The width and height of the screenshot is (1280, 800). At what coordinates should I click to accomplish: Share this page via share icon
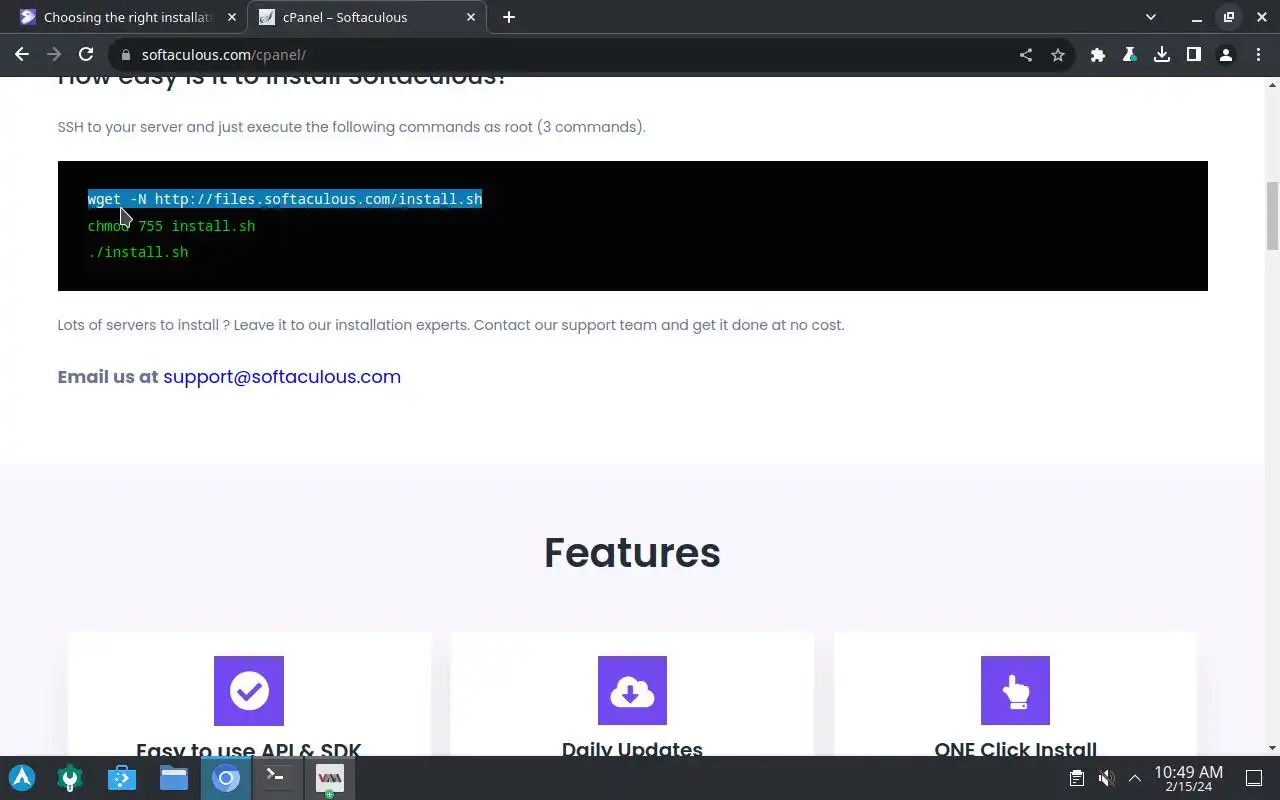(1026, 55)
